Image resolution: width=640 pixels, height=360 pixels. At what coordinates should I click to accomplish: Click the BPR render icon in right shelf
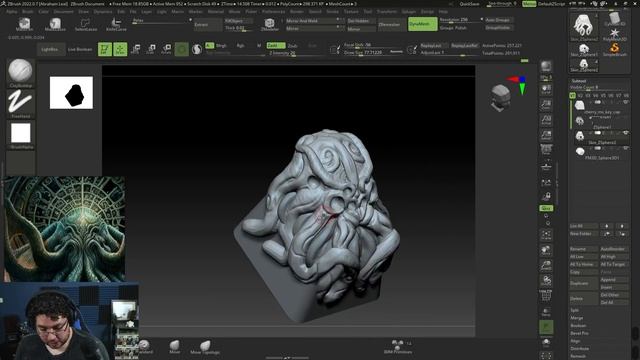coord(546,67)
